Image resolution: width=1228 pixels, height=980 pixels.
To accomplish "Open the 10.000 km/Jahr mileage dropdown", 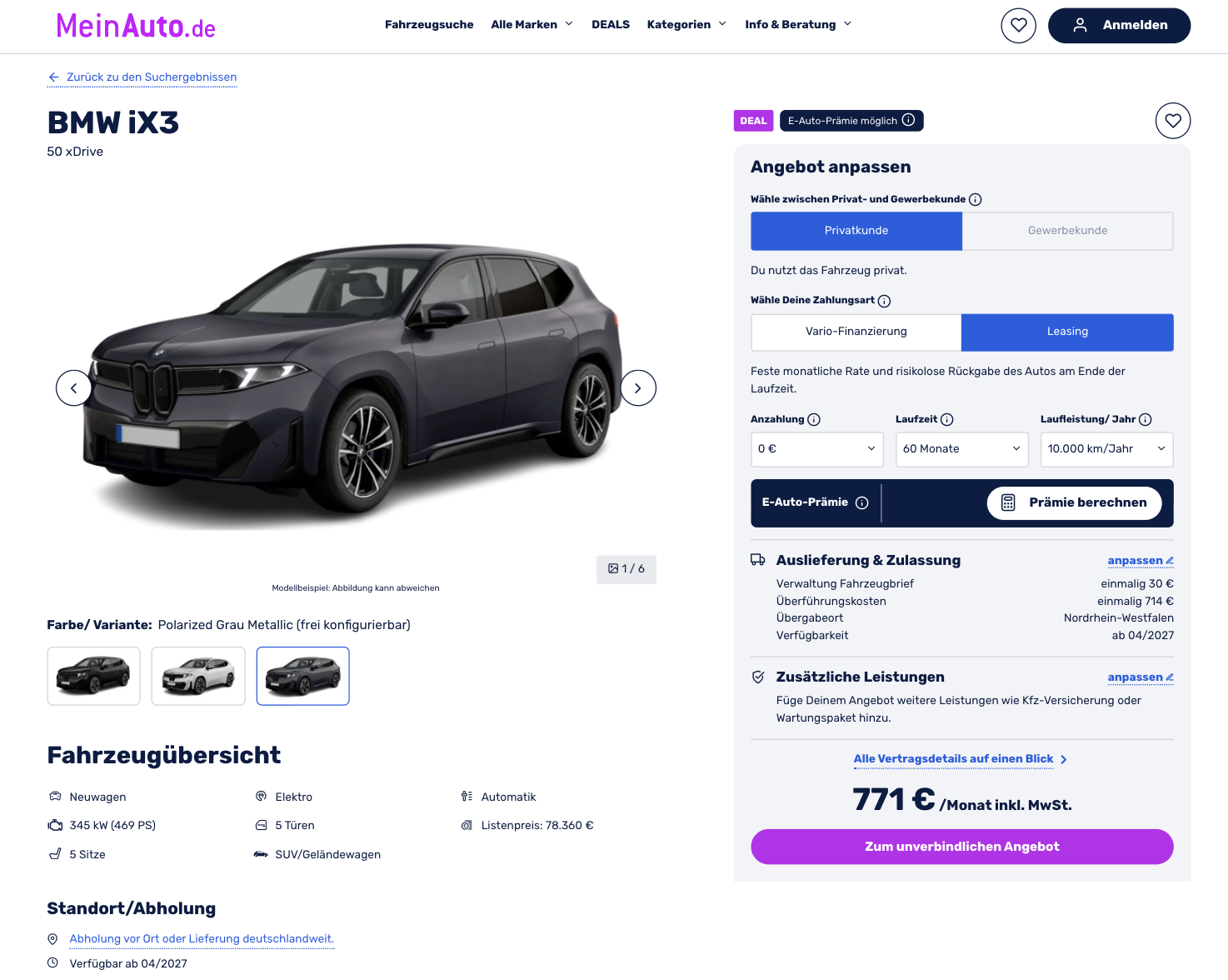I will pyautogui.click(x=1107, y=449).
